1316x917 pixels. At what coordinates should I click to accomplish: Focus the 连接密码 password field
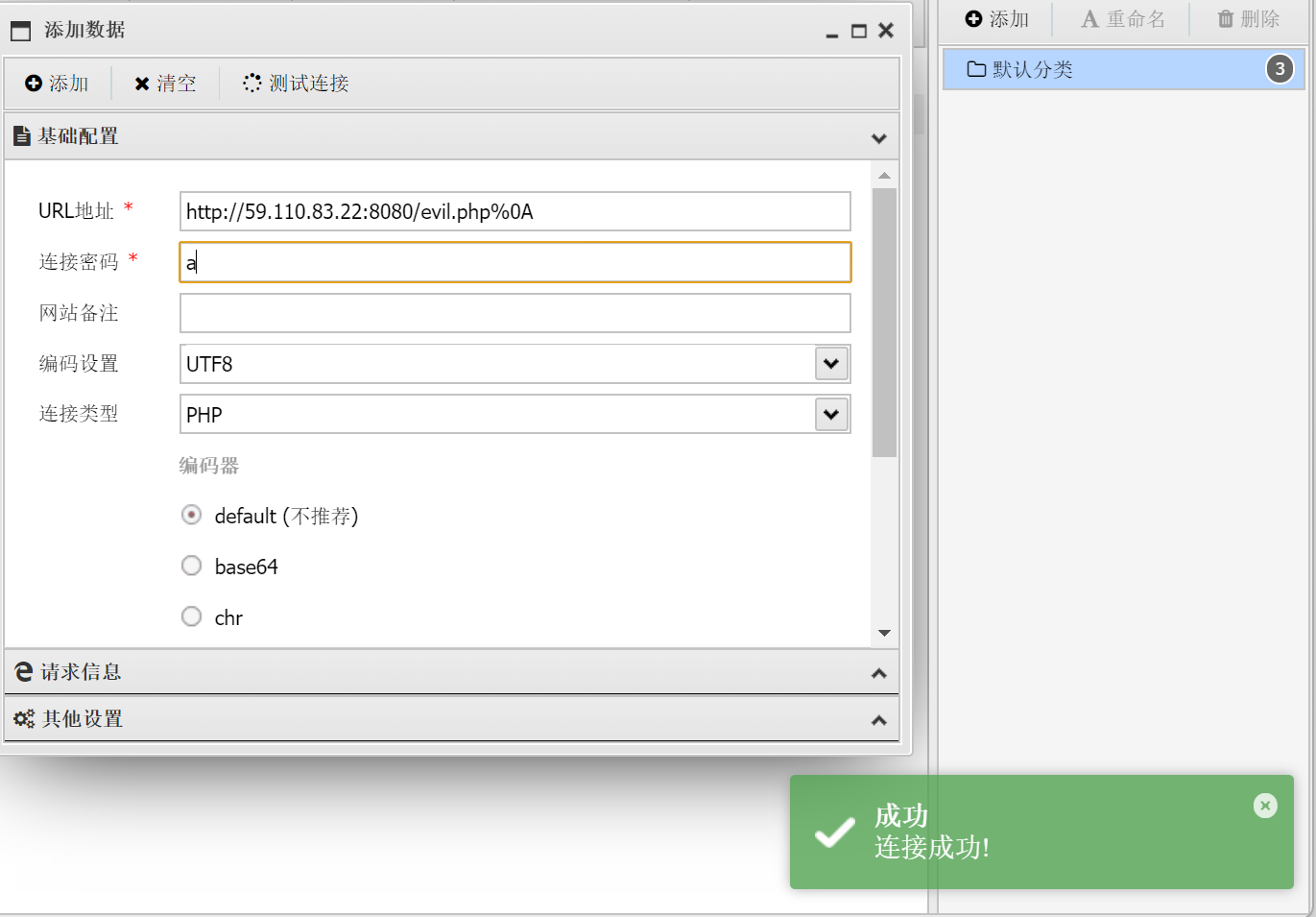tap(514, 262)
